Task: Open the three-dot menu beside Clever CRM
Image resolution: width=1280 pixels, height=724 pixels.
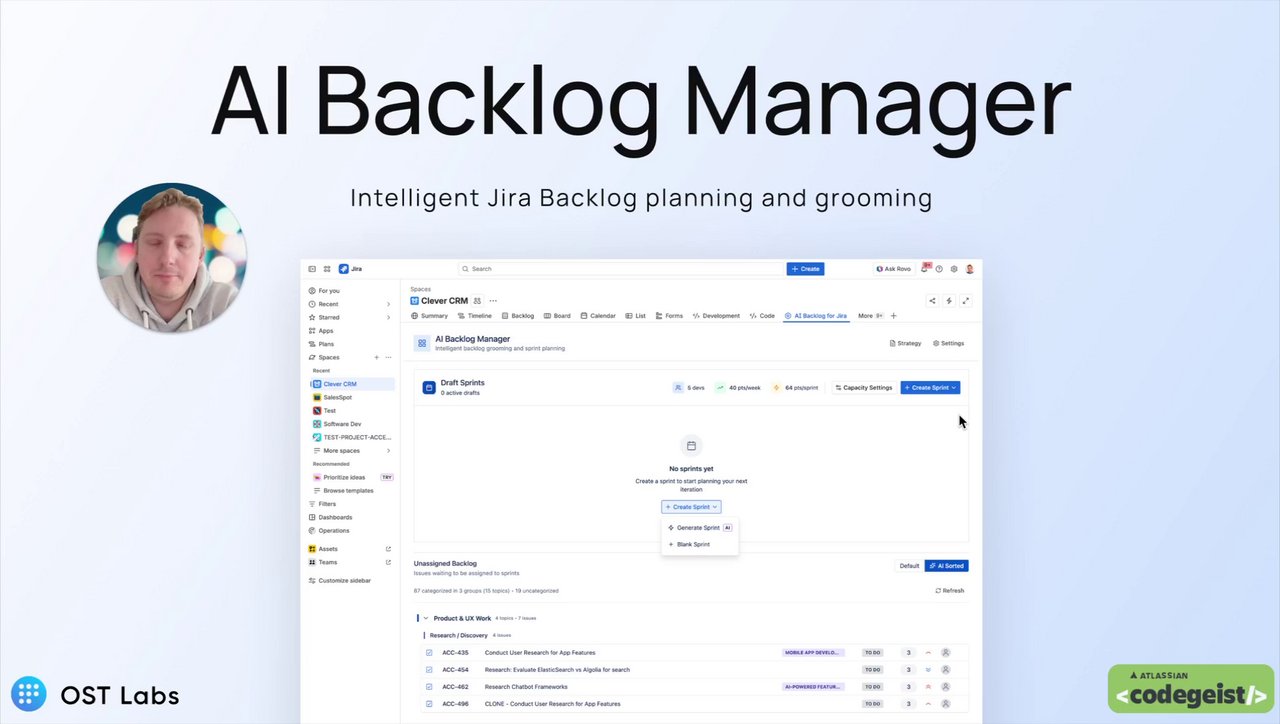Action: pos(493,301)
